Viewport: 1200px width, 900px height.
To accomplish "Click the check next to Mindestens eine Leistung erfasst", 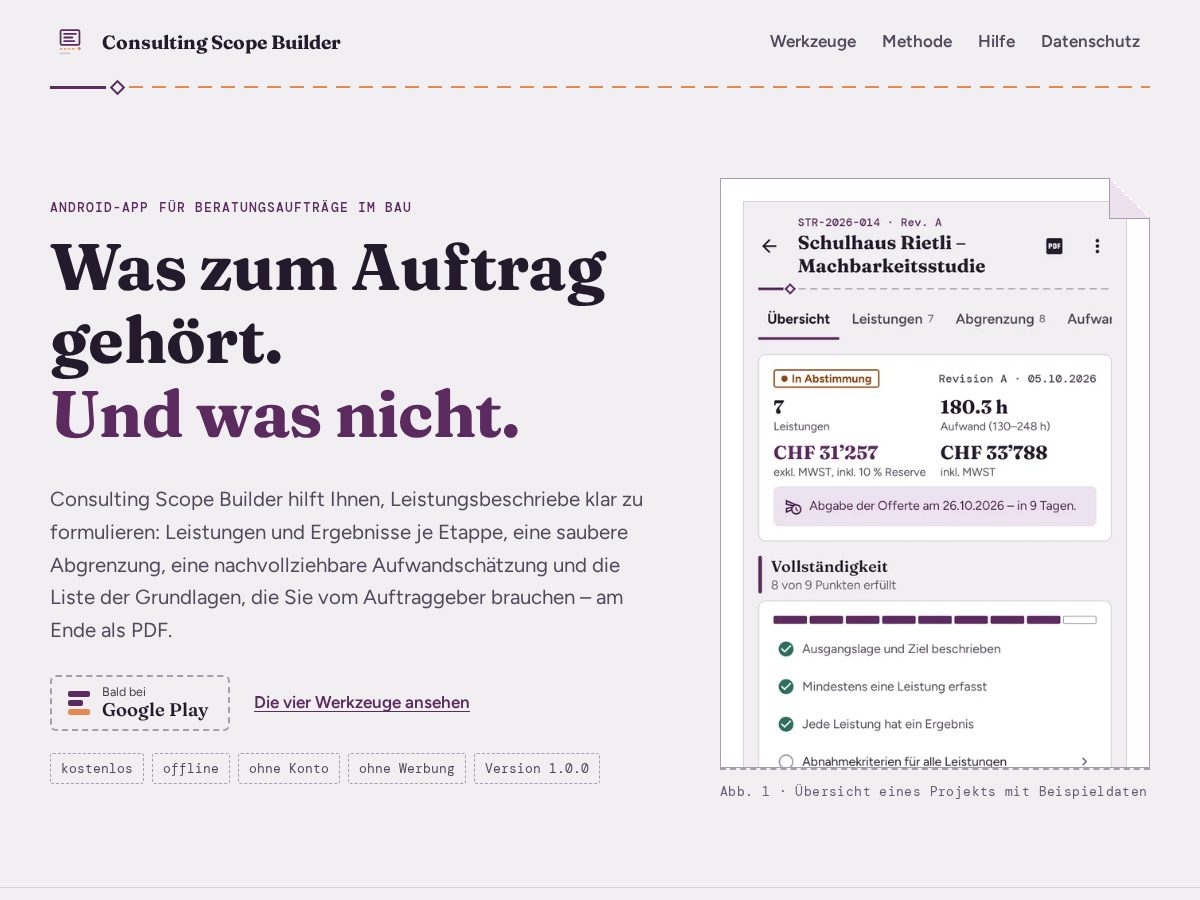I will [x=786, y=687].
